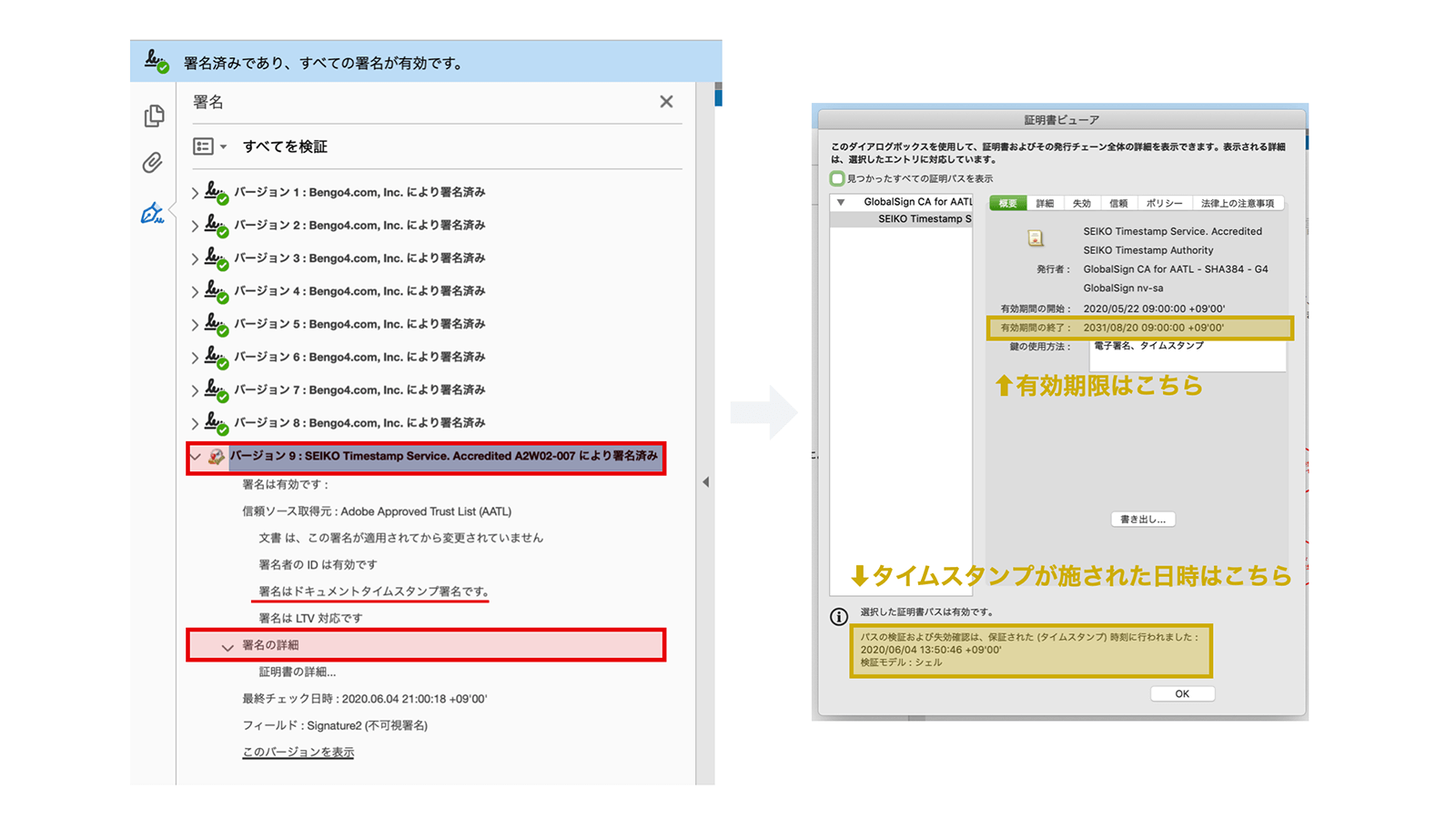
Task: Close the 署名 panel with the X
Action: (666, 102)
